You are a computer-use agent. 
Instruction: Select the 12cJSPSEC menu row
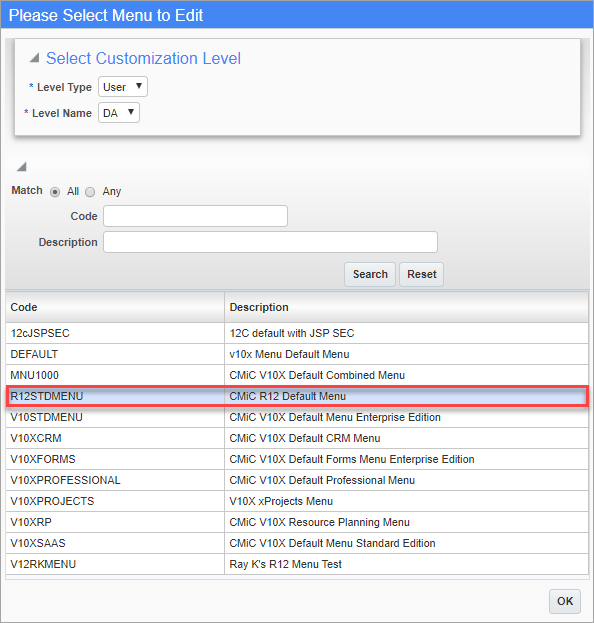point(297,333)
